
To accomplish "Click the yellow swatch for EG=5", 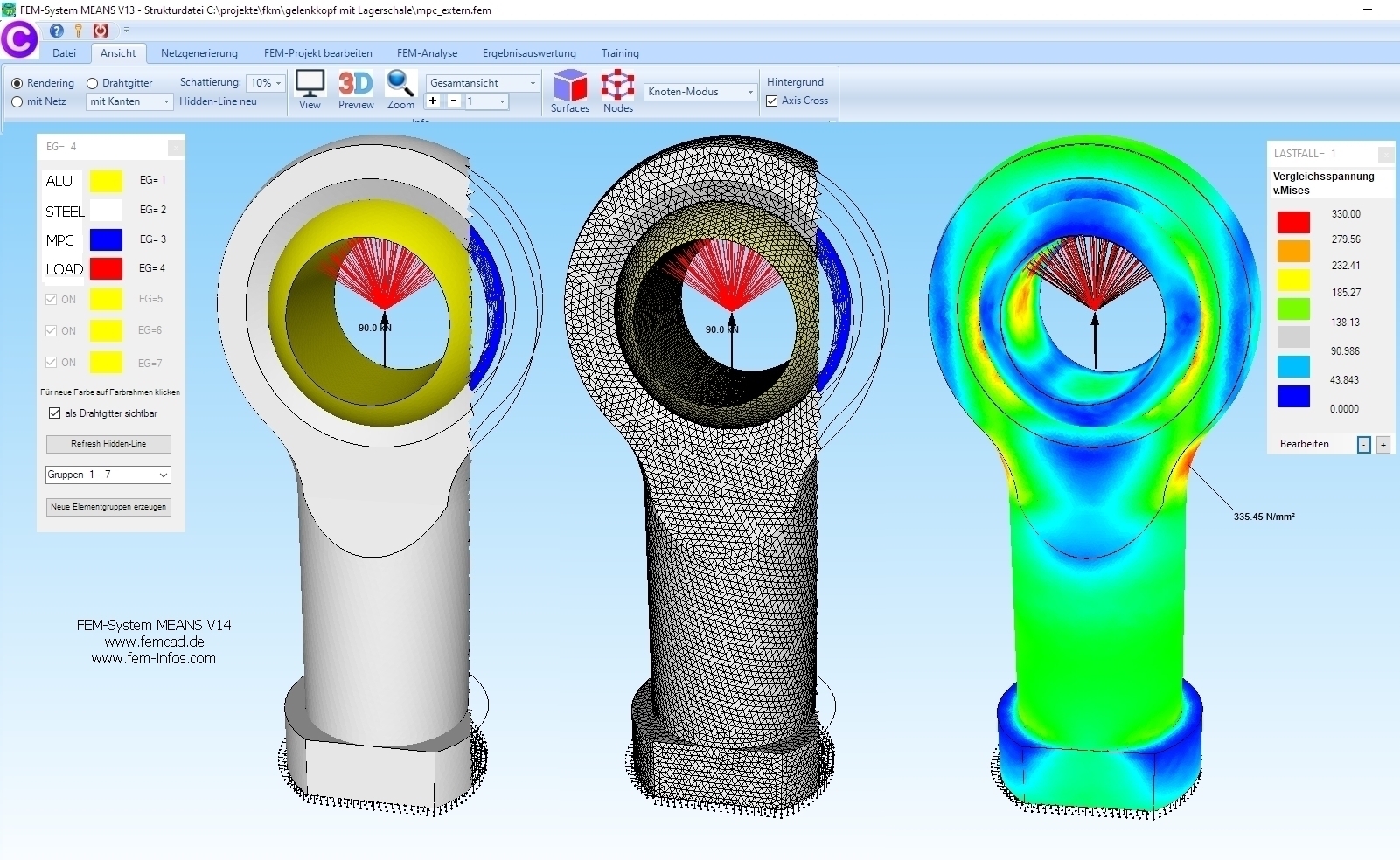I will [x=107, y=299].
